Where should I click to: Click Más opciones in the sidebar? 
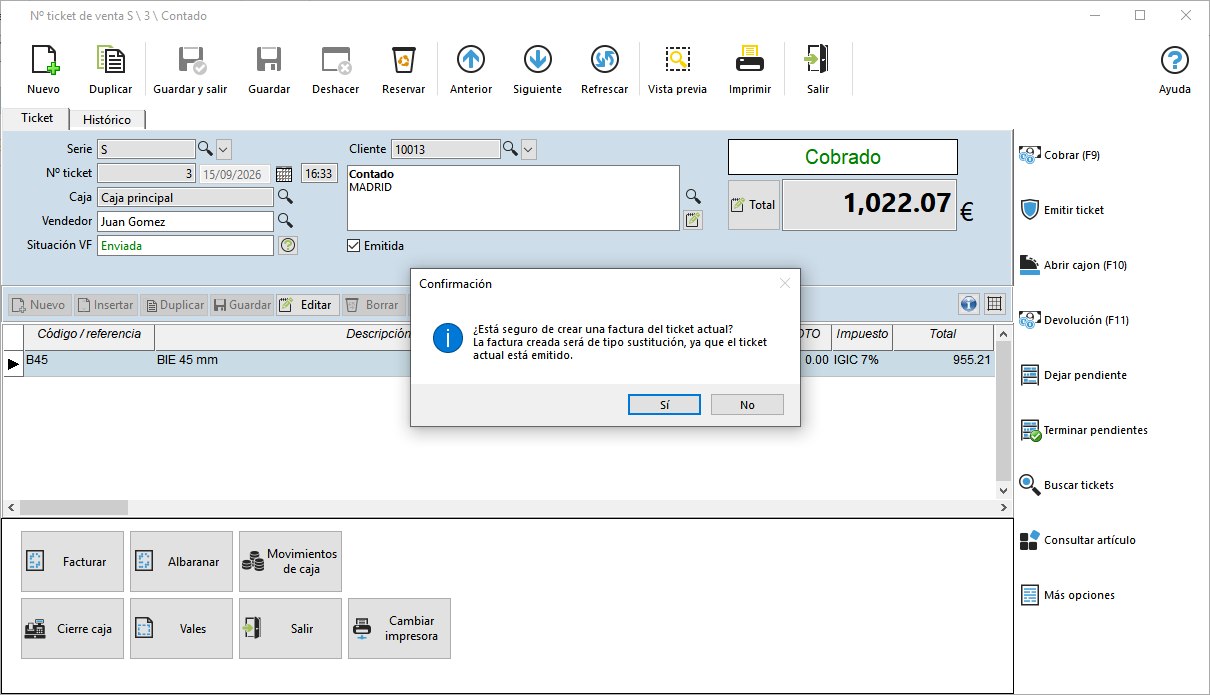click(1066, 595)
